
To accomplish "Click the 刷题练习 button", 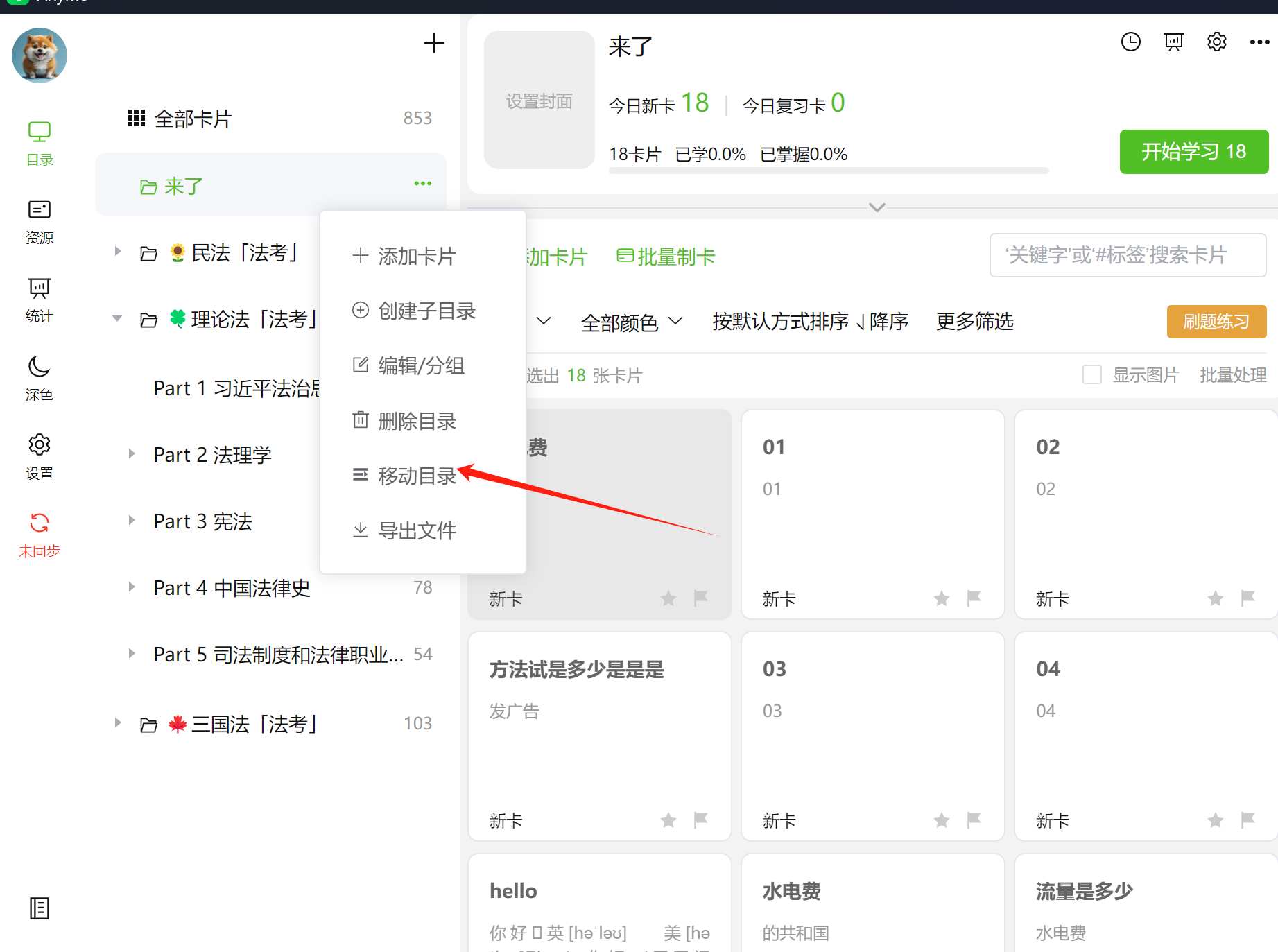I will tap(1217, 322).
